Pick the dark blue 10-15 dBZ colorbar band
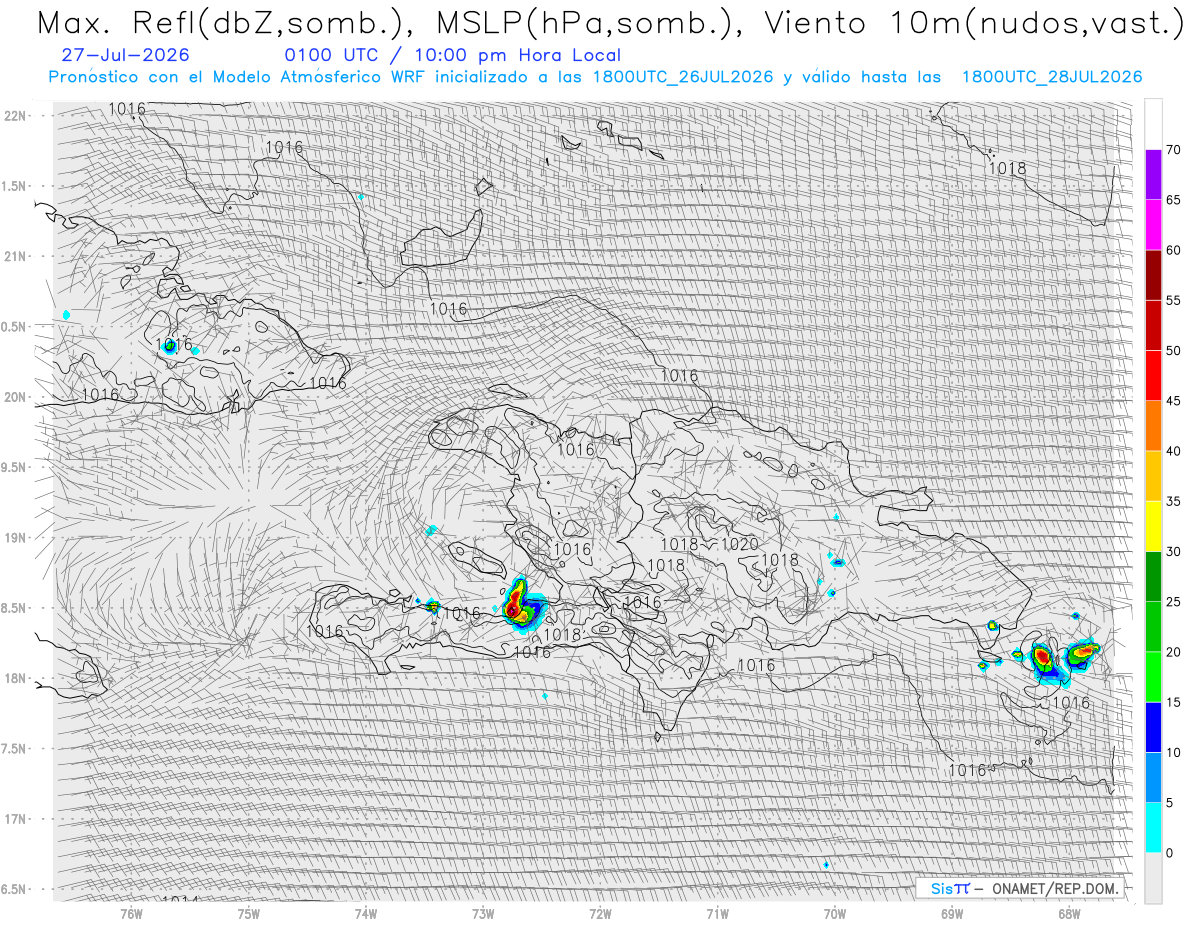 (1153, 727)
